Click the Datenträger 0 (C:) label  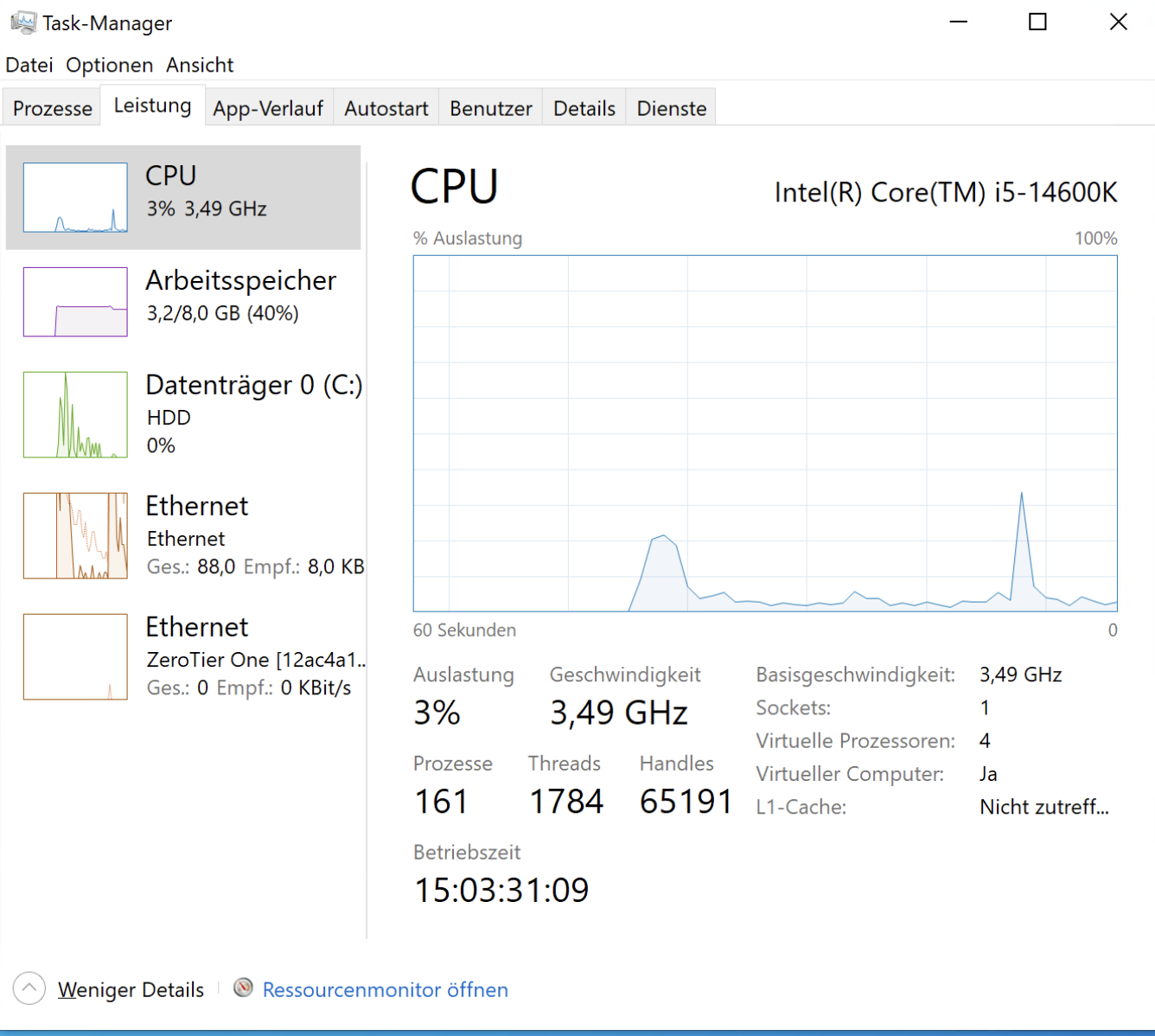[x=254, y=384]
